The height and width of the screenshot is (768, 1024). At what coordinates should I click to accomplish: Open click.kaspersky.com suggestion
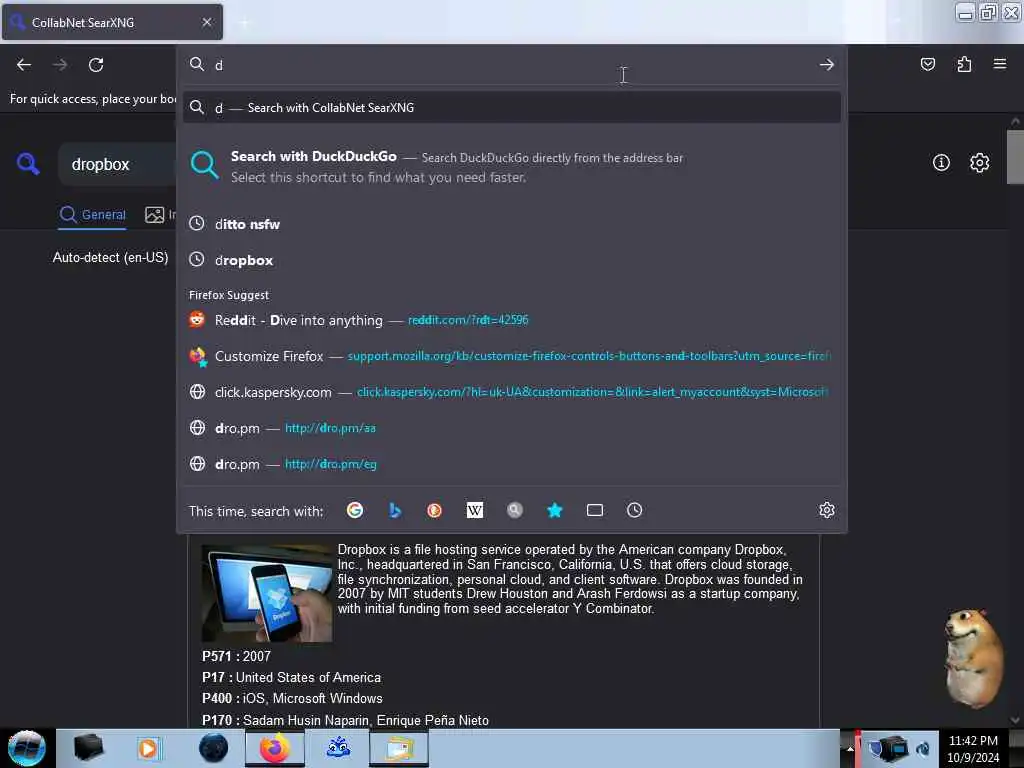(512, 392)
